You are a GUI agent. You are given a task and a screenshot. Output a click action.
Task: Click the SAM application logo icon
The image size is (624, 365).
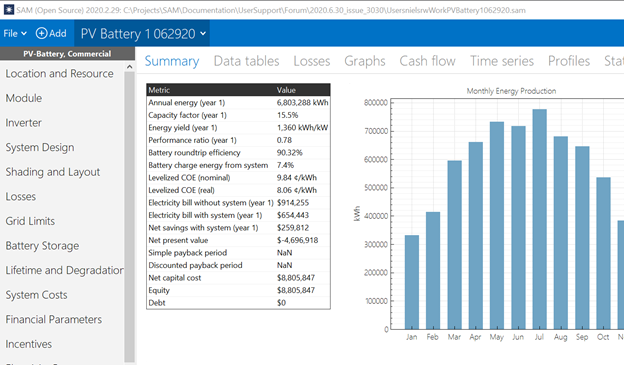pos(8,10)
